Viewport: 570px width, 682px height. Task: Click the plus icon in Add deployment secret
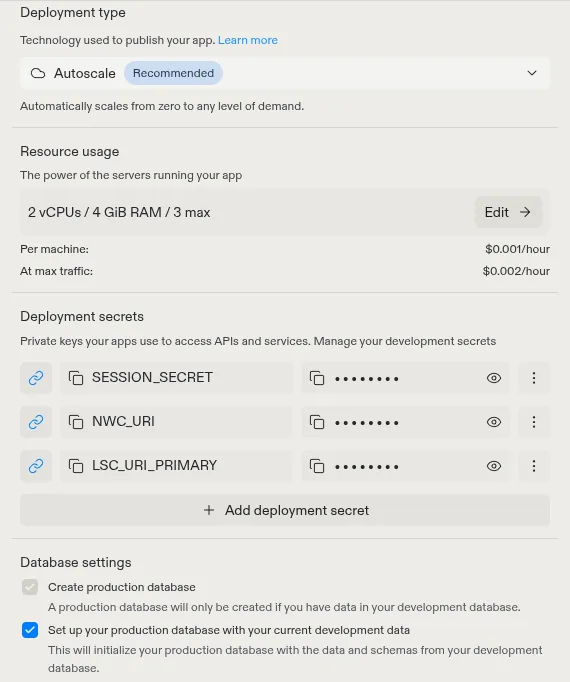(209, 510)
